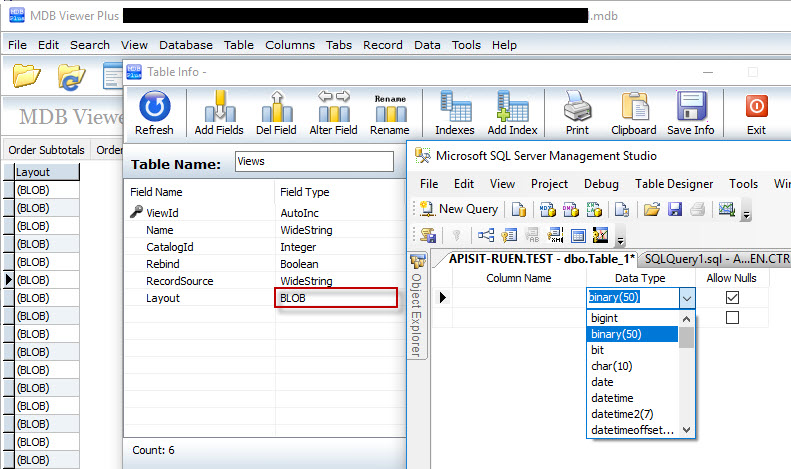Choose bit in the data type list
The image size is (791, 469).
[633, 350]
